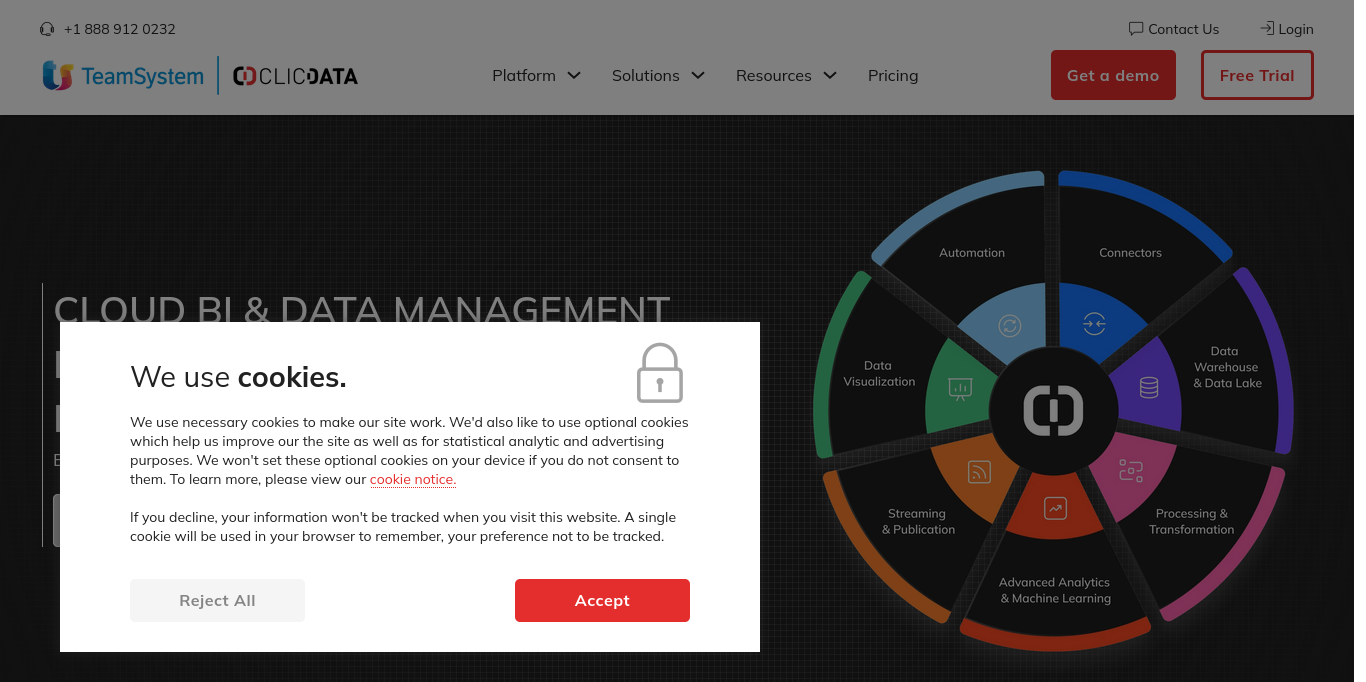This screenshot has width=1366, height=682.
Task: Click the "We use cookies." heading
Action: coord(238,377)
